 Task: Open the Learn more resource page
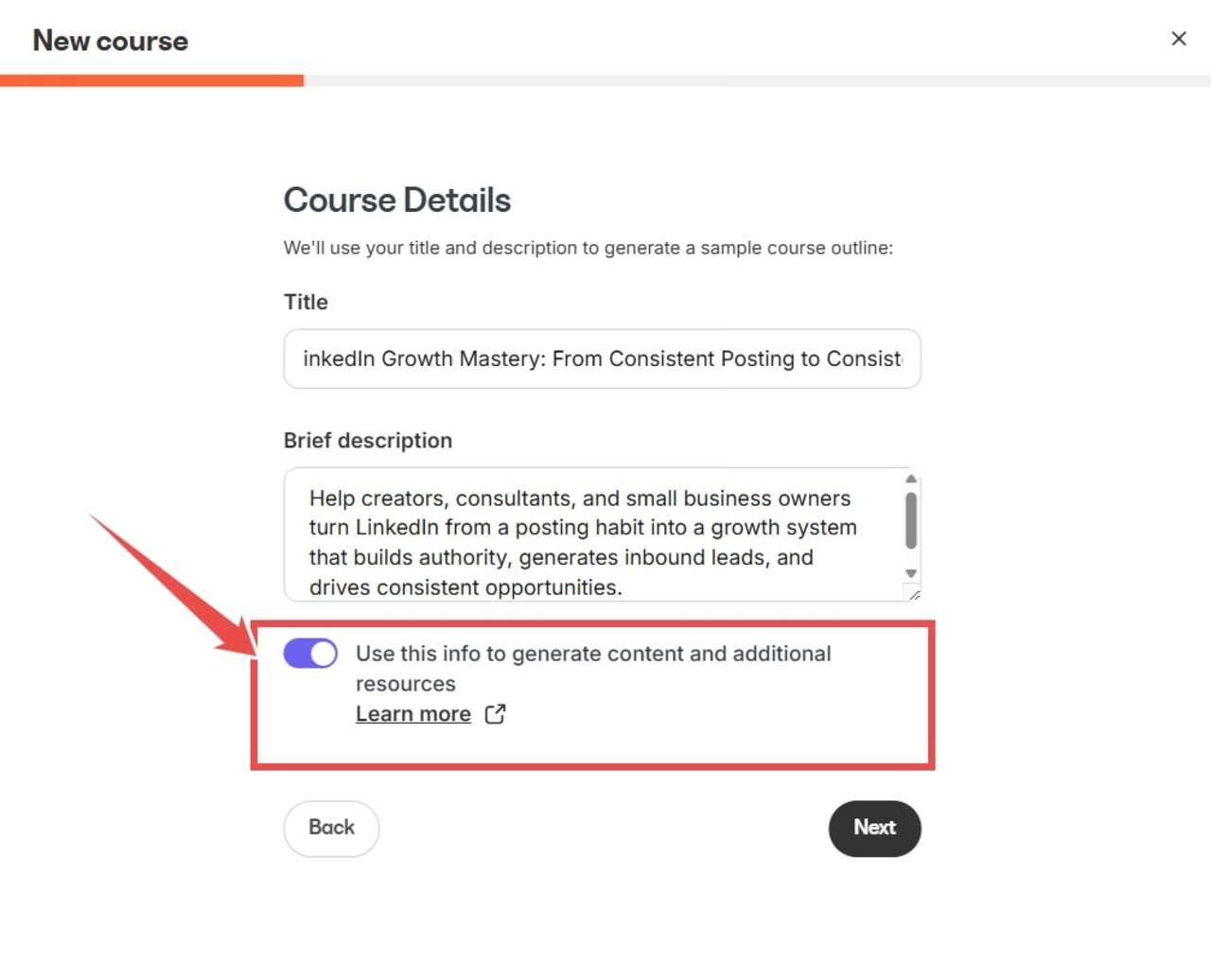[x=413, y=713]
